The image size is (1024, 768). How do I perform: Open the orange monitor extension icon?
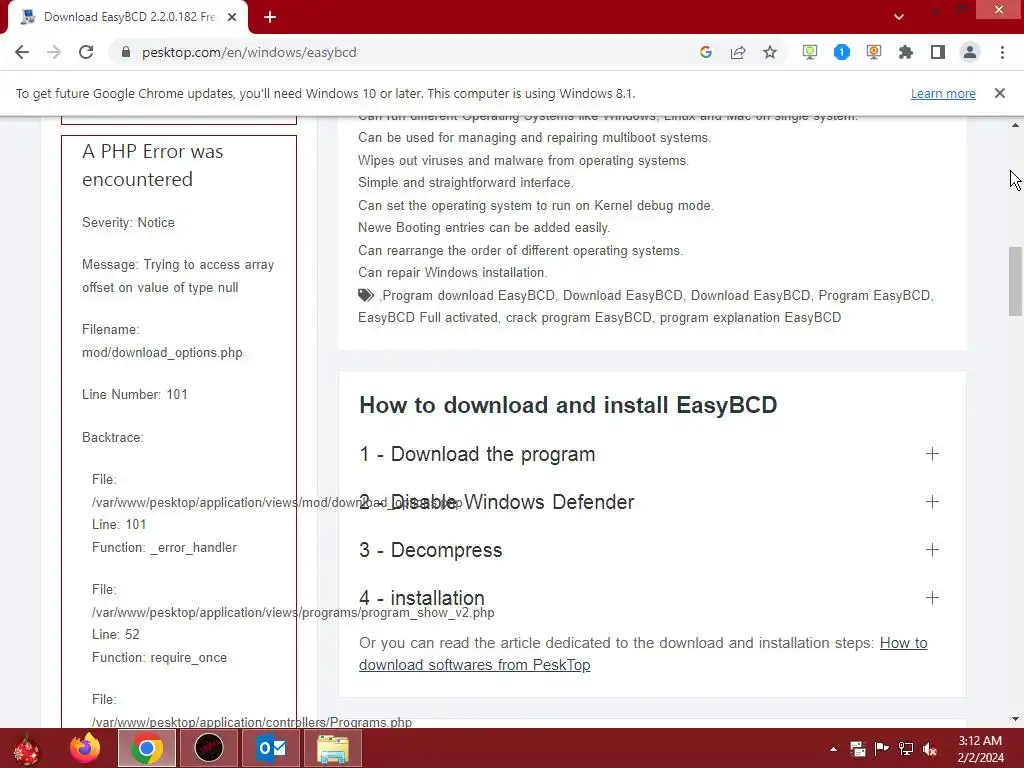(874, 52)
